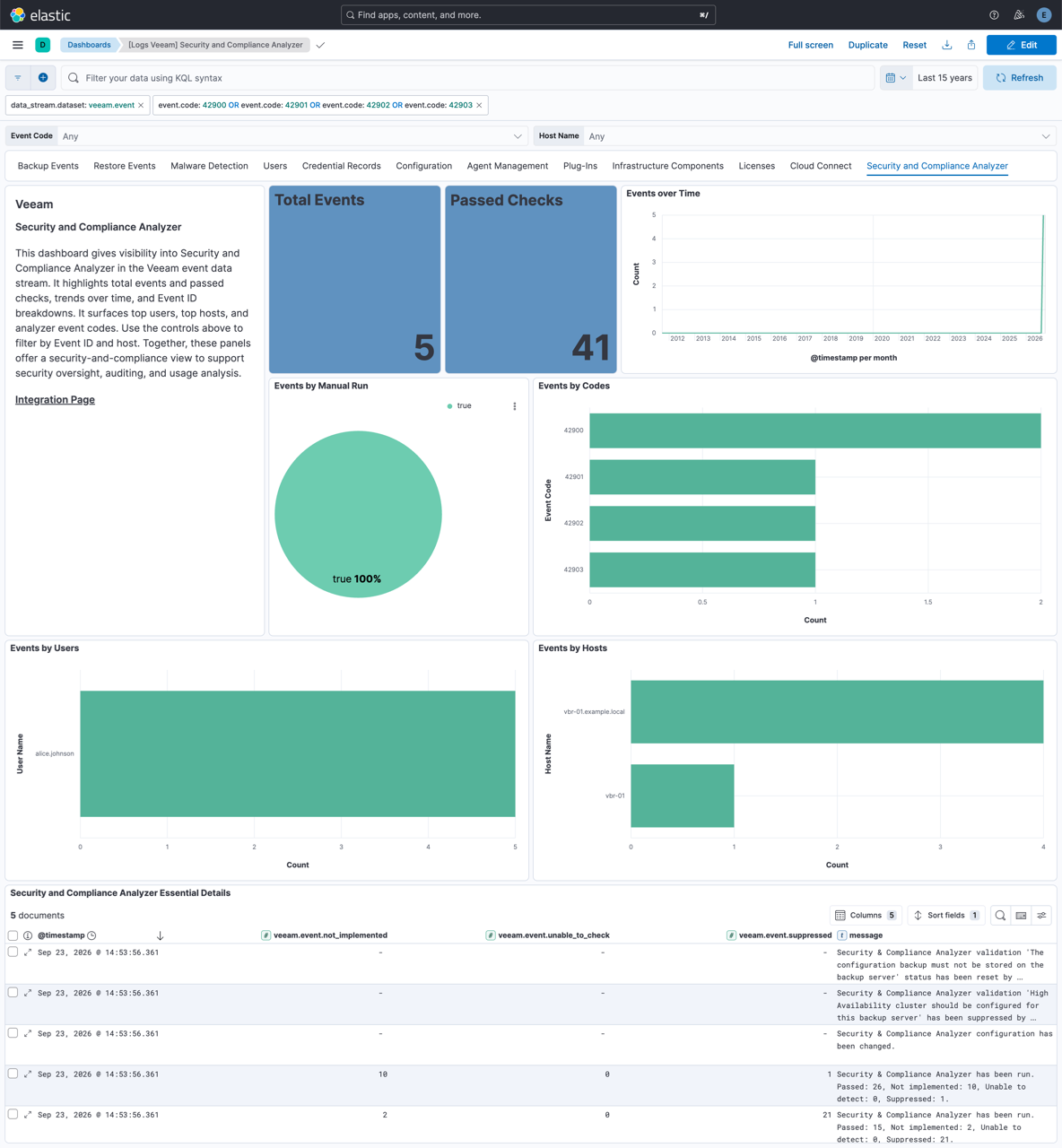Check the row with Passed: 15
1062x1148 pixels.
pos(13,1114)
